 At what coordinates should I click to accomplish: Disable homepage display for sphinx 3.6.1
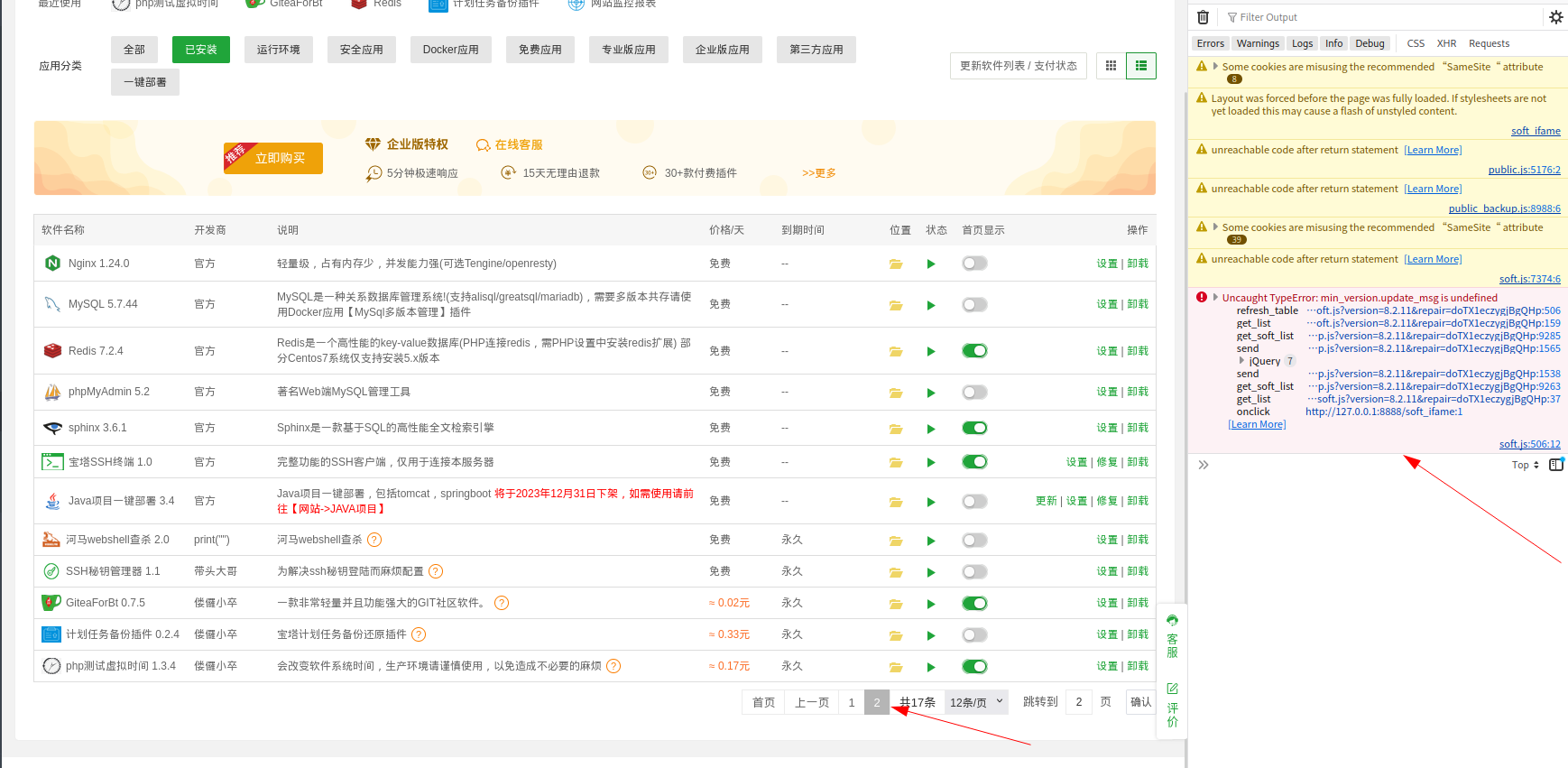click(974, 428)
